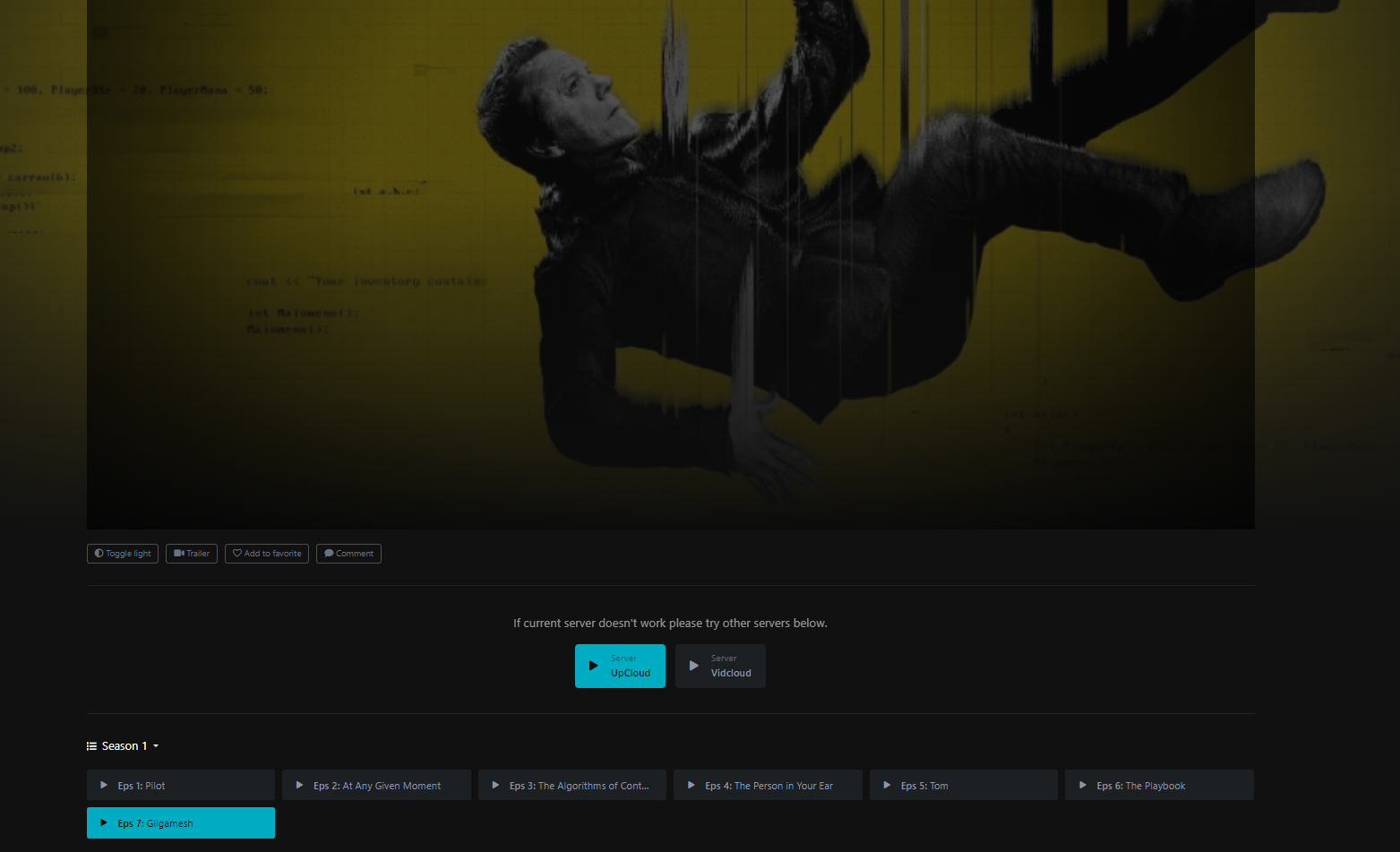Play Eps 4: The Person in Your Ear
Image resolution: width=1400 pixels, height=852 pixels.
click(x=768, y=786)
